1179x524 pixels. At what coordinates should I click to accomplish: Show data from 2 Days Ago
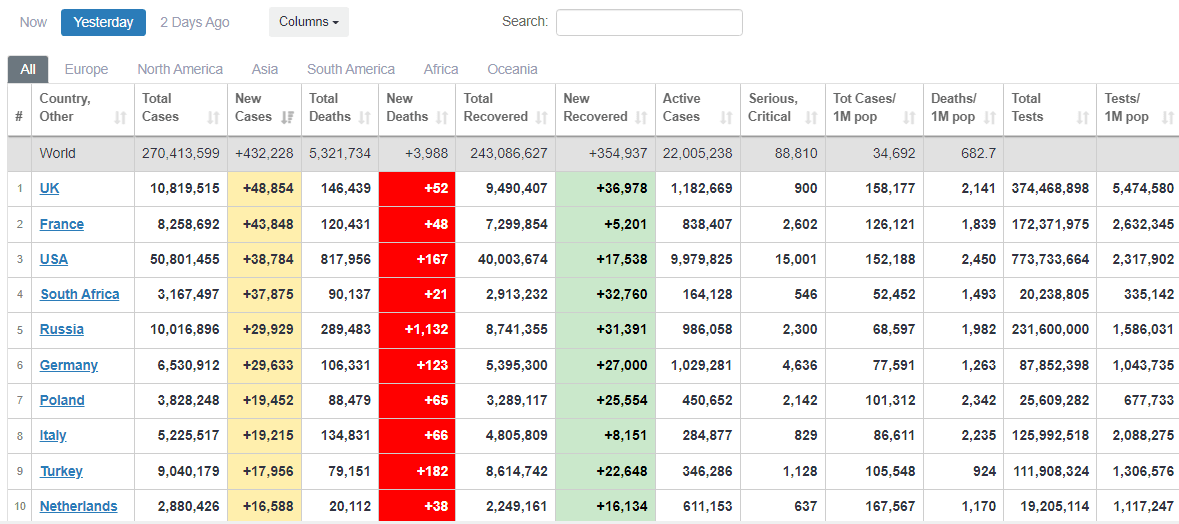click(x=195, y=22)
